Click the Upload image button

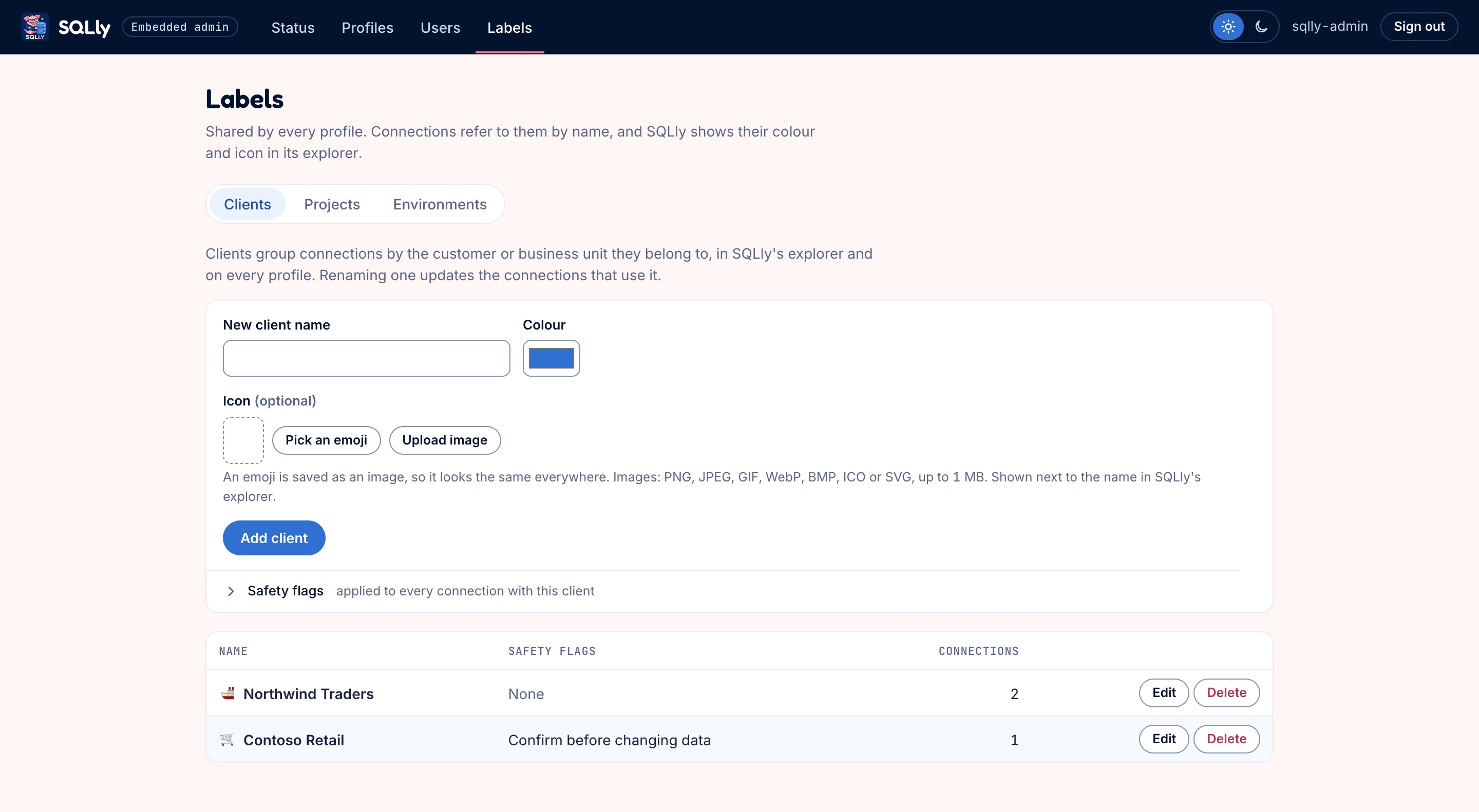(445, 440)
